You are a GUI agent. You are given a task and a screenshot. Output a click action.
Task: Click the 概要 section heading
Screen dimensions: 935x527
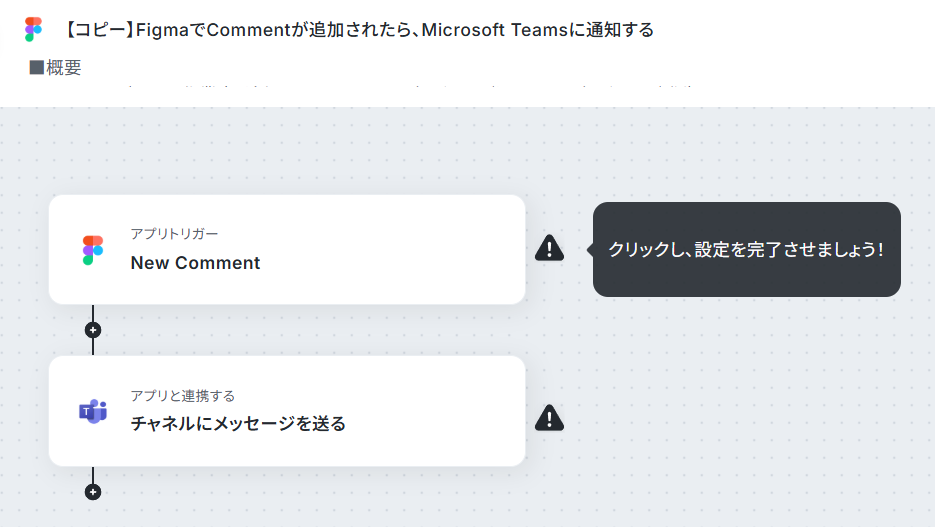pyautogui.click(x=63, y=67)
